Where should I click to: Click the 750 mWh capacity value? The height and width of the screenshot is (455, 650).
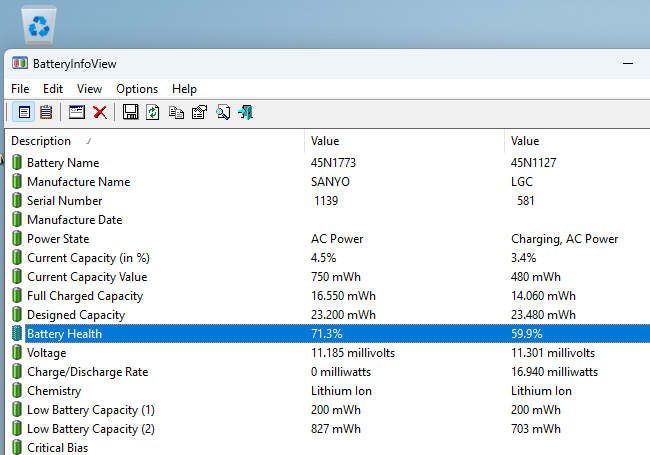pyautogui.click(x=336, y=277)
